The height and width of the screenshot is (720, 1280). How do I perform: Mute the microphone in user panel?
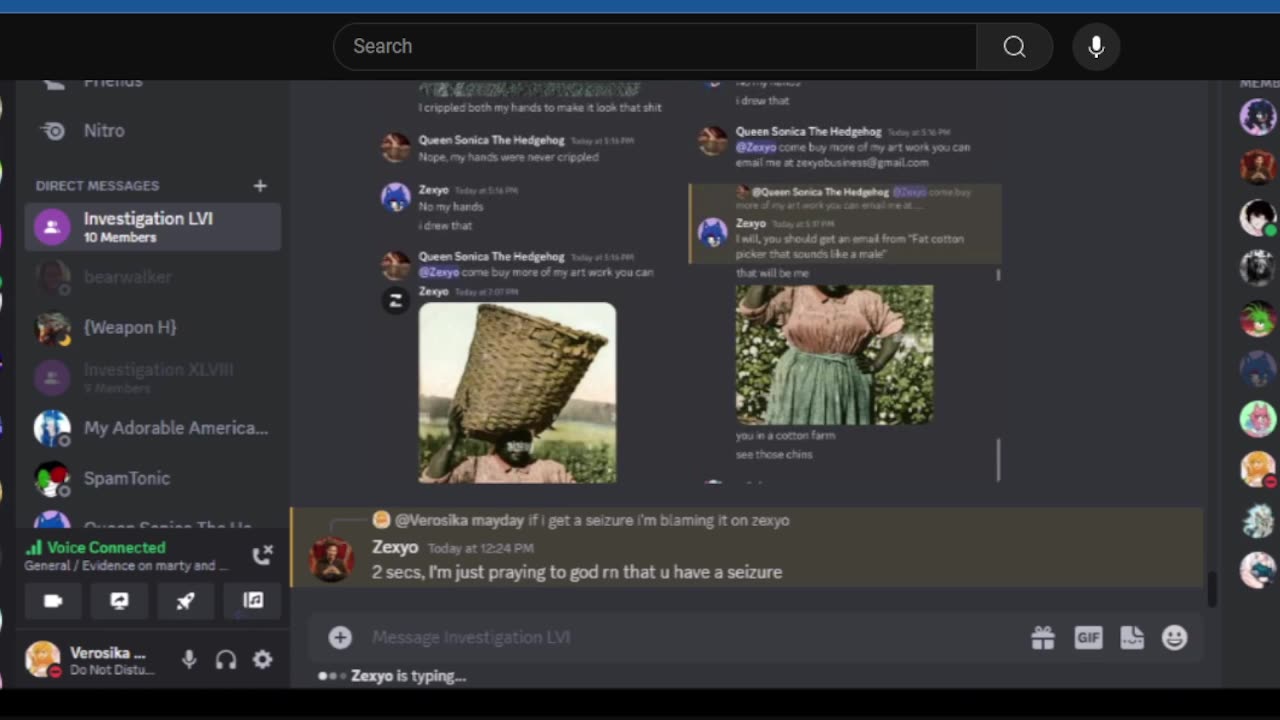click(189, 660)
